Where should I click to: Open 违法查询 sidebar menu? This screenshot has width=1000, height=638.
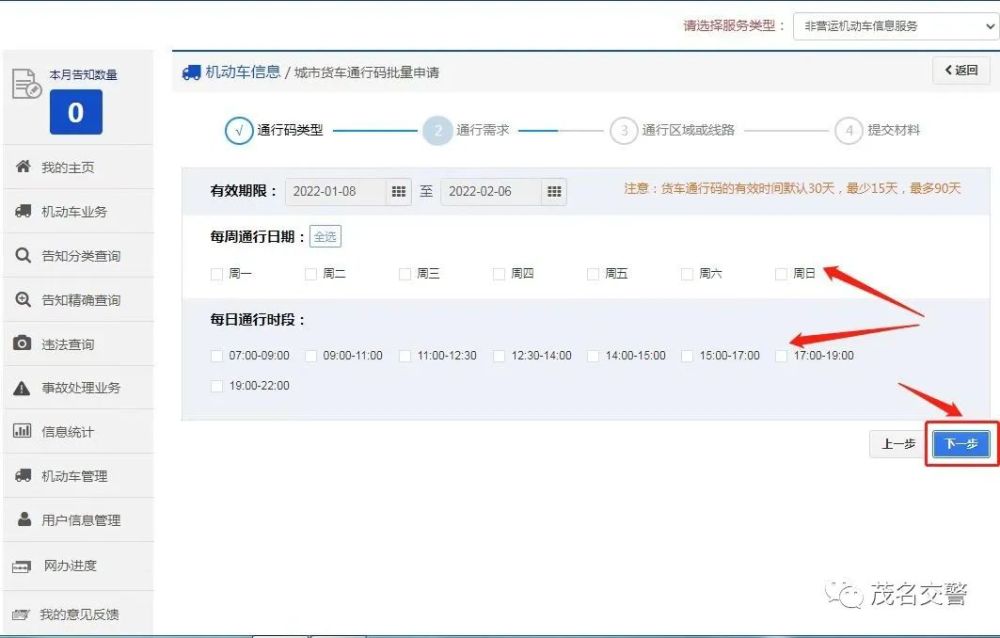coord(78,344)
